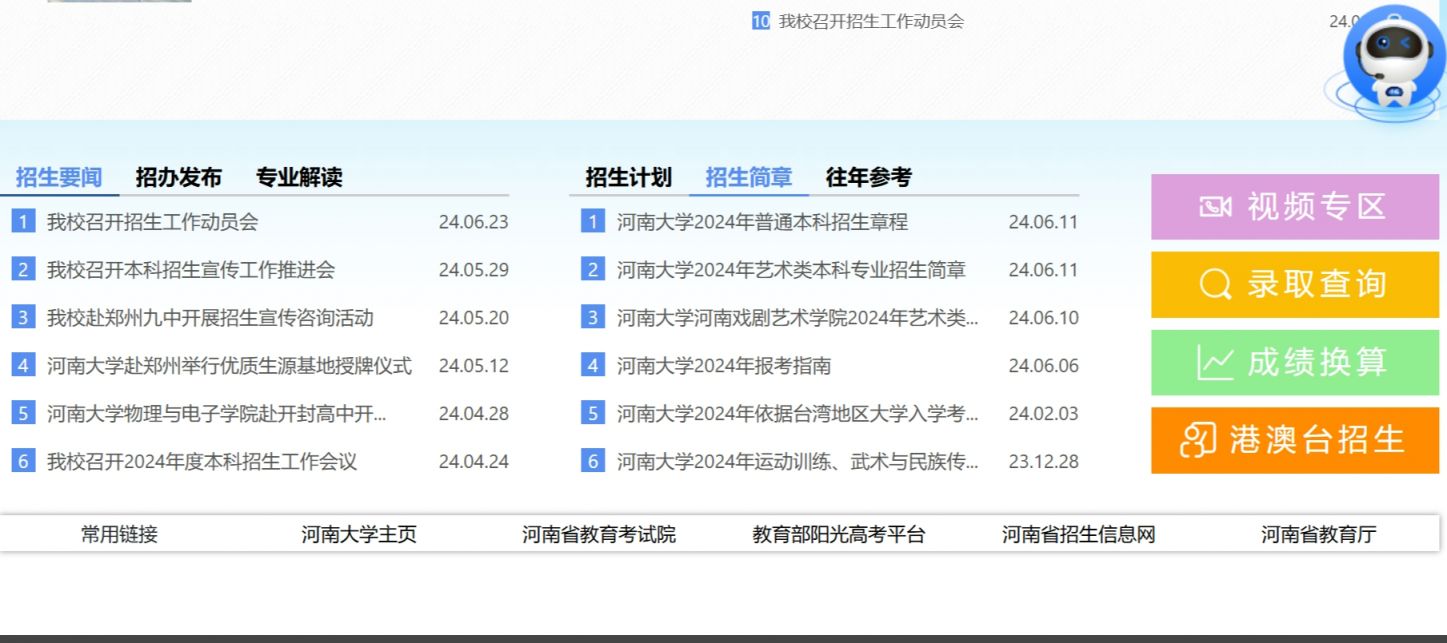Screen dimensions: 1447x643
Task: Click the 常用链接 label
Action: pyautogui.click(x=119, y=535)
